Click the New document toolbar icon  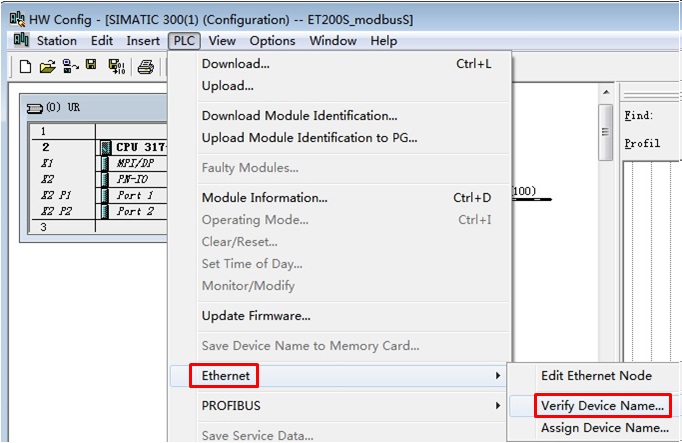click(26, 67)
